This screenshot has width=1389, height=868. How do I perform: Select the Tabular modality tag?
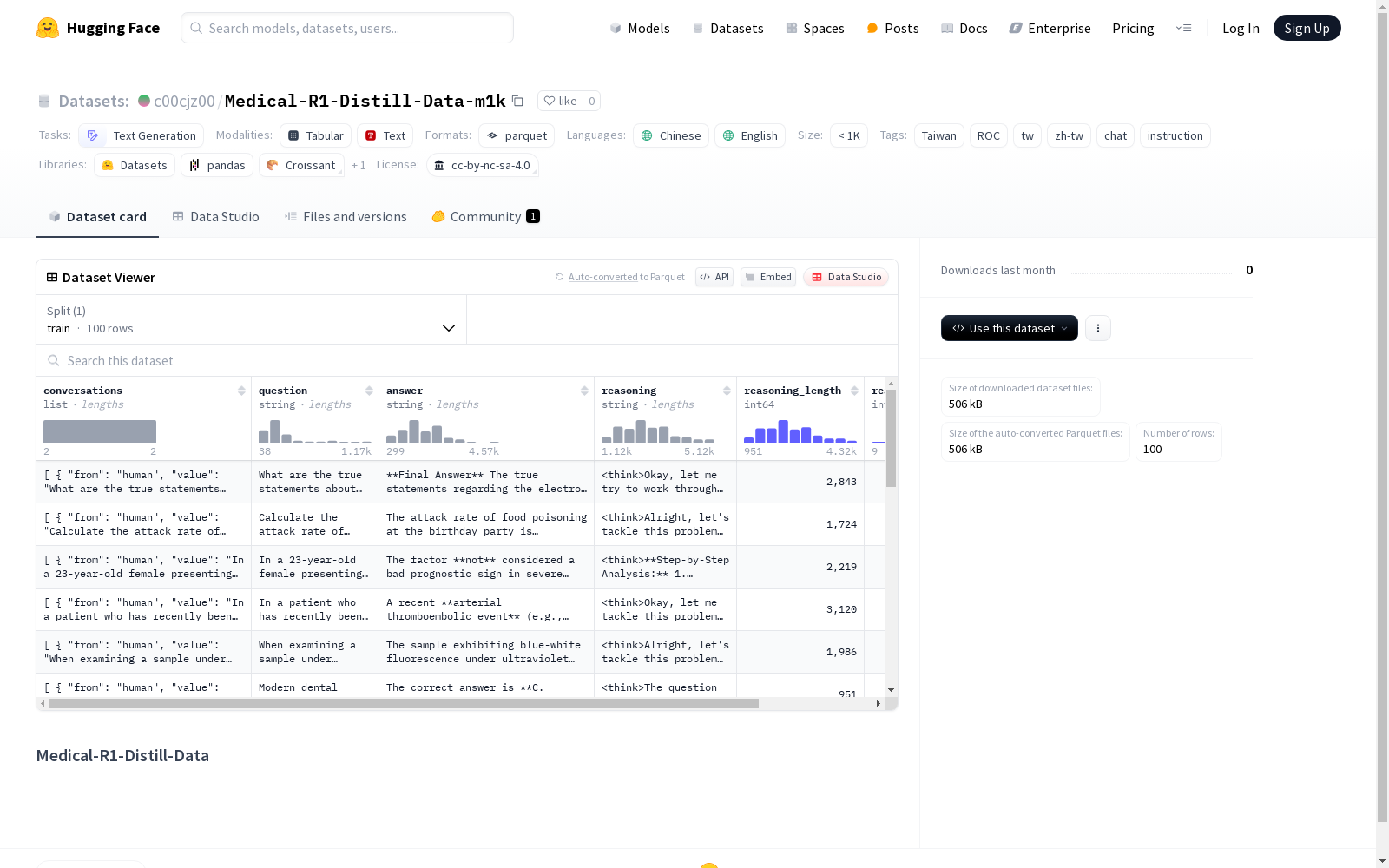(x=316, y=135)
